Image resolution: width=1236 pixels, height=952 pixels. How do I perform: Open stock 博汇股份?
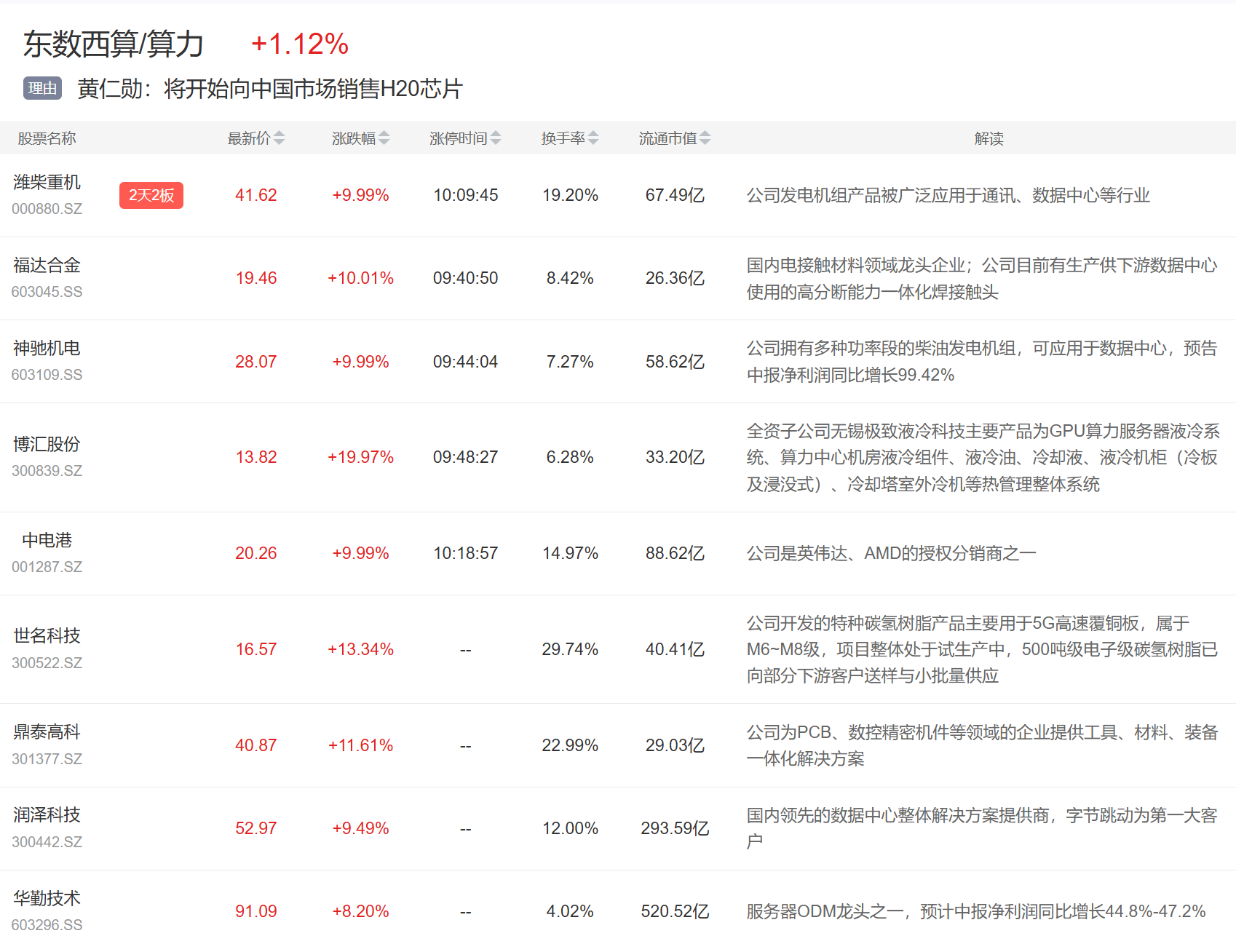tap(47, 444)
